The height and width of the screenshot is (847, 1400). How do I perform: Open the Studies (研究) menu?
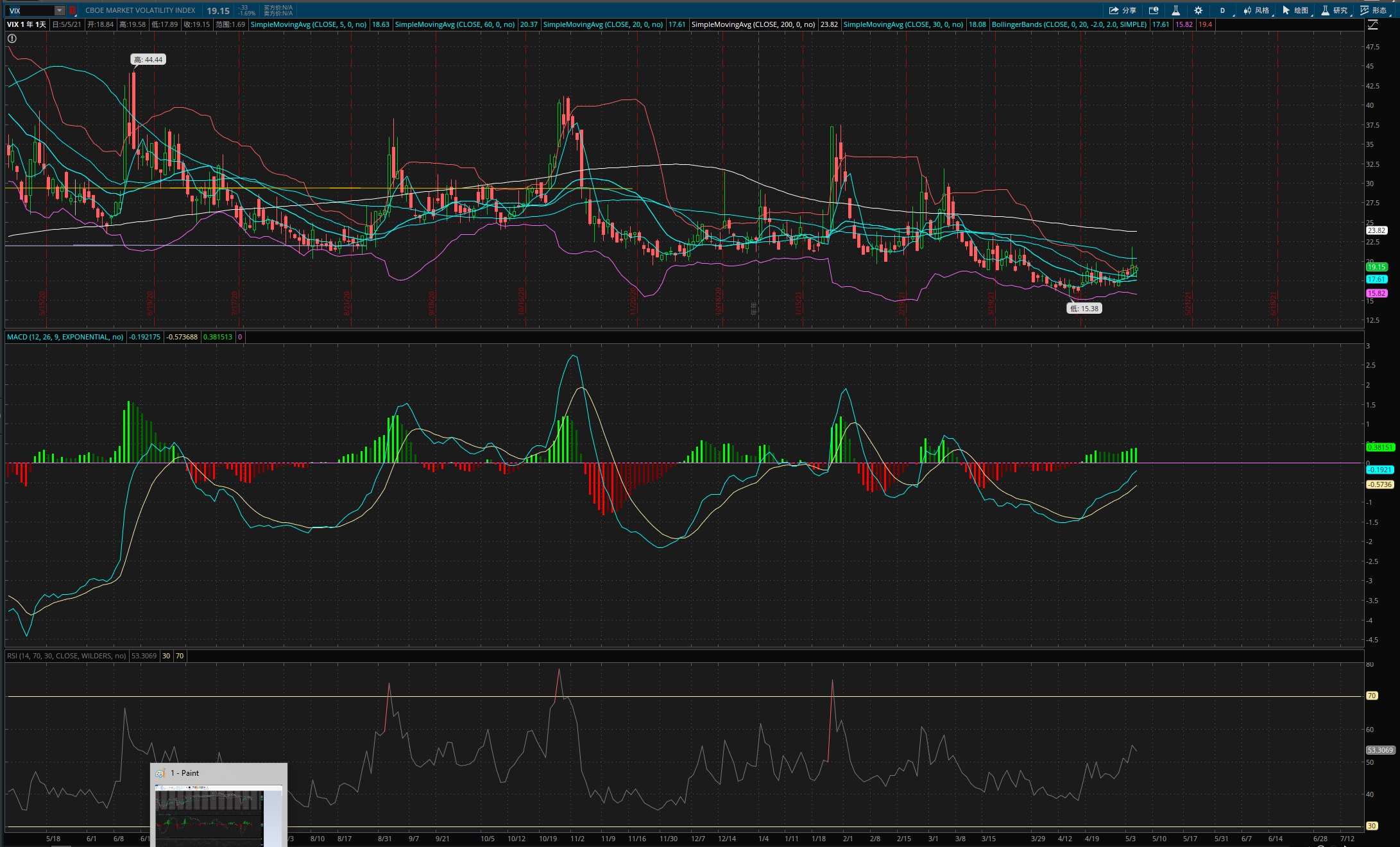(x=1335, y=10)
